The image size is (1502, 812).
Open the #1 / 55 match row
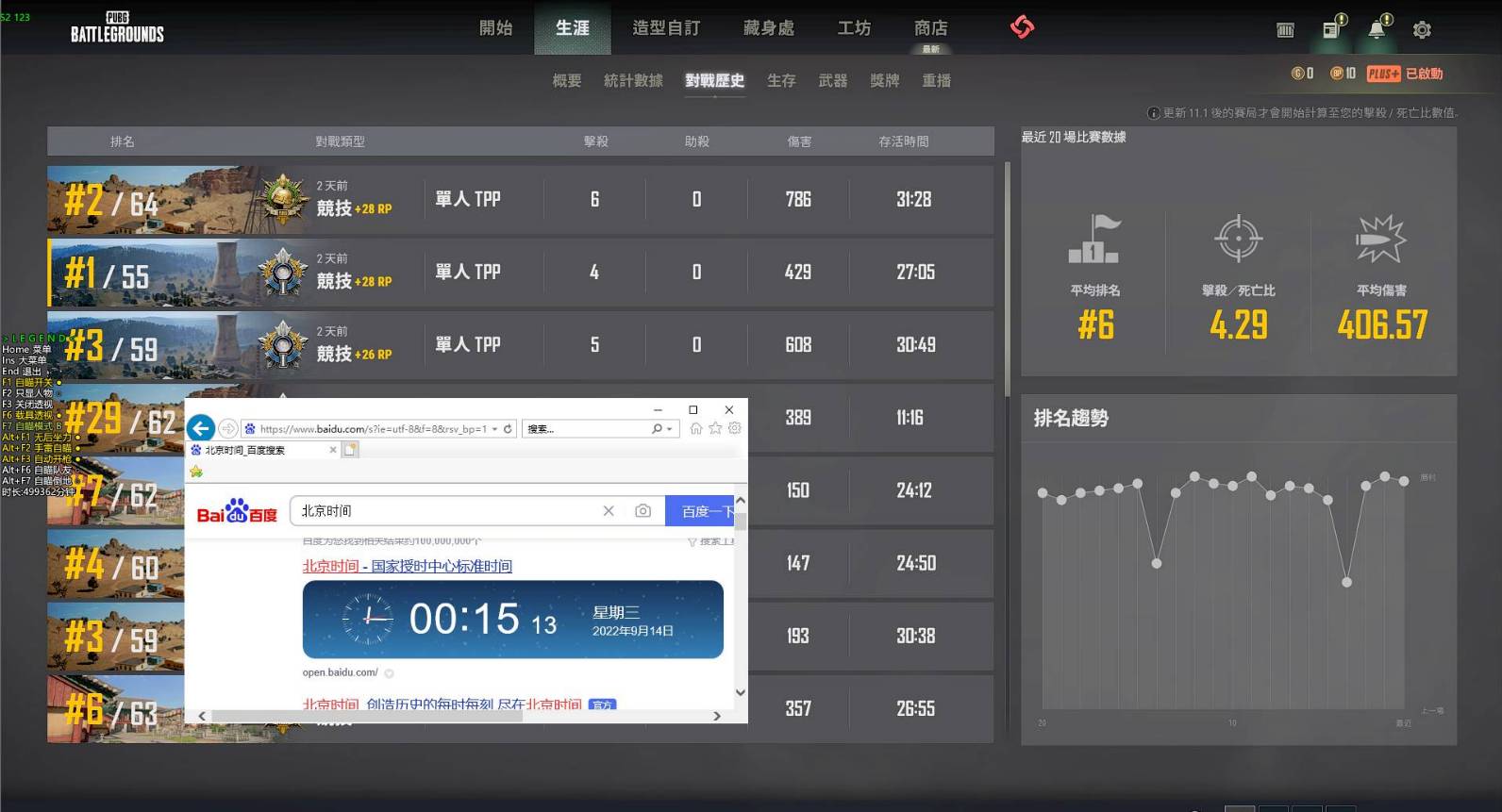click(x=520, y=273)
